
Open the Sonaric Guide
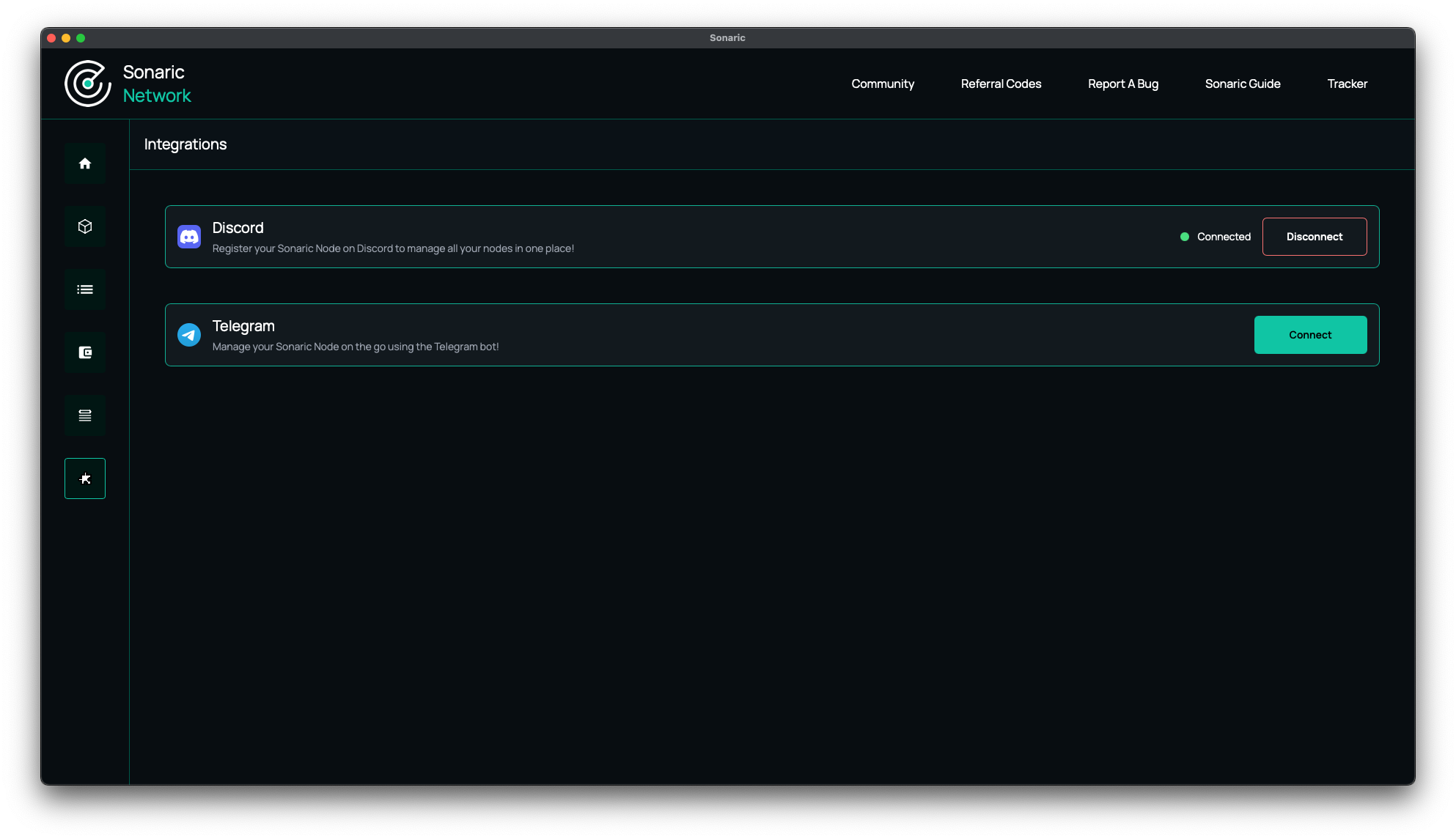point(1243,84)
